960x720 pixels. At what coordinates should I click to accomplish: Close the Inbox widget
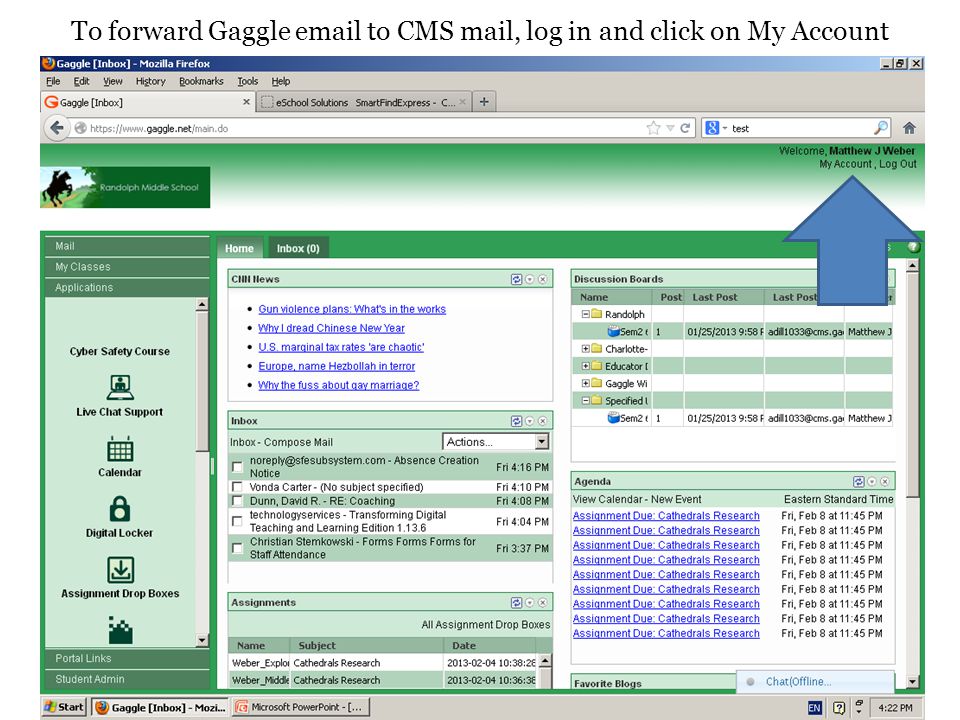[x=542, y=421]
